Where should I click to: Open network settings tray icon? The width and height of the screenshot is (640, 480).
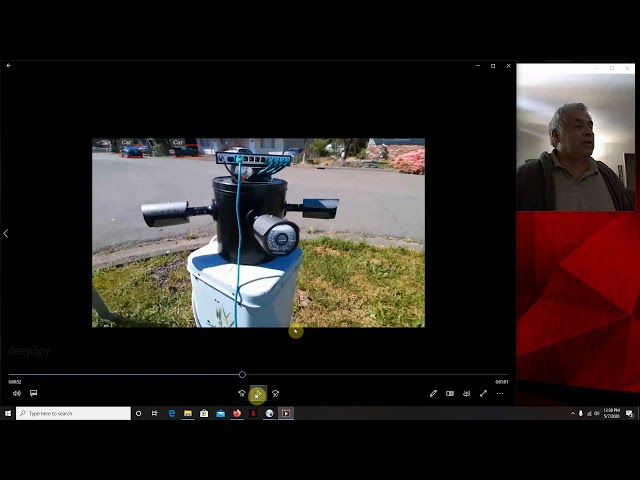pyautogui.click(x=589, y=413)
